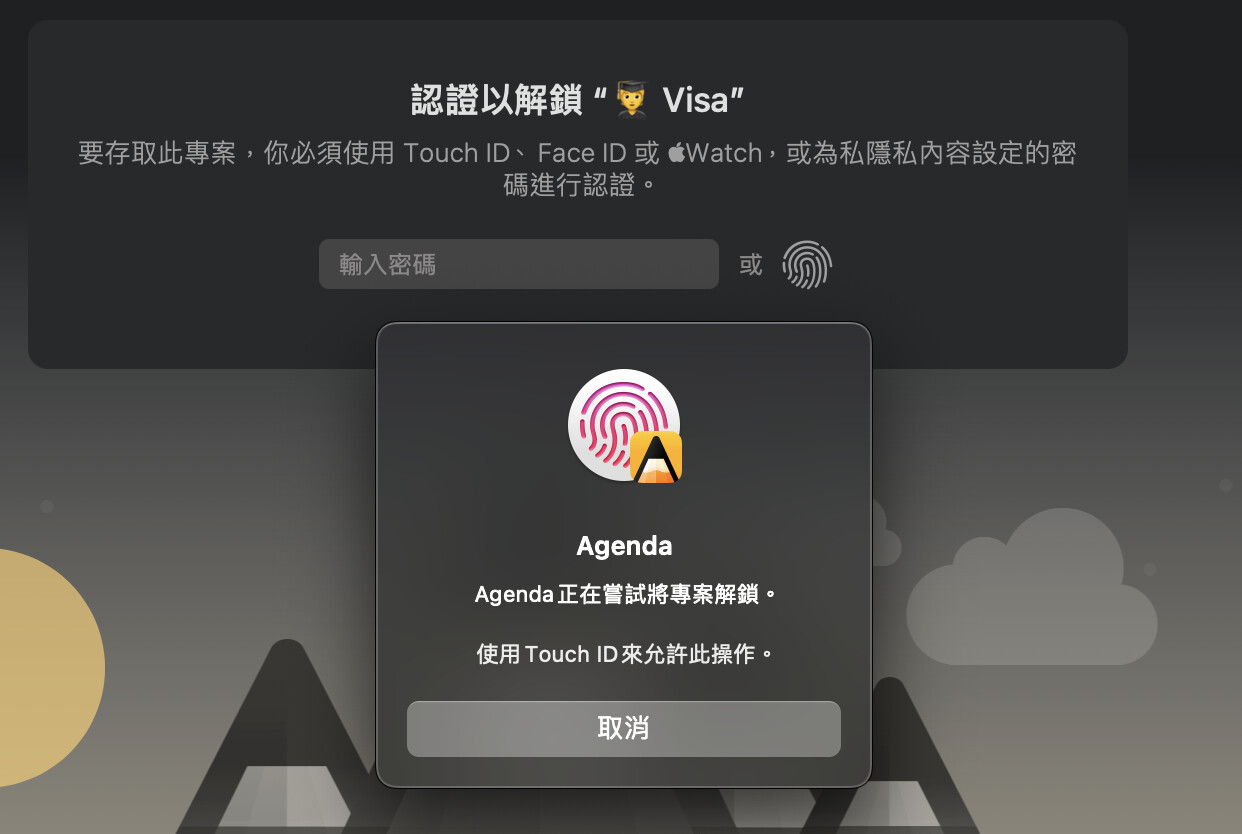Screen dimensions: 1242x834
Task: Click the 碼進行認證 line of the description
Action: (569, 185)
